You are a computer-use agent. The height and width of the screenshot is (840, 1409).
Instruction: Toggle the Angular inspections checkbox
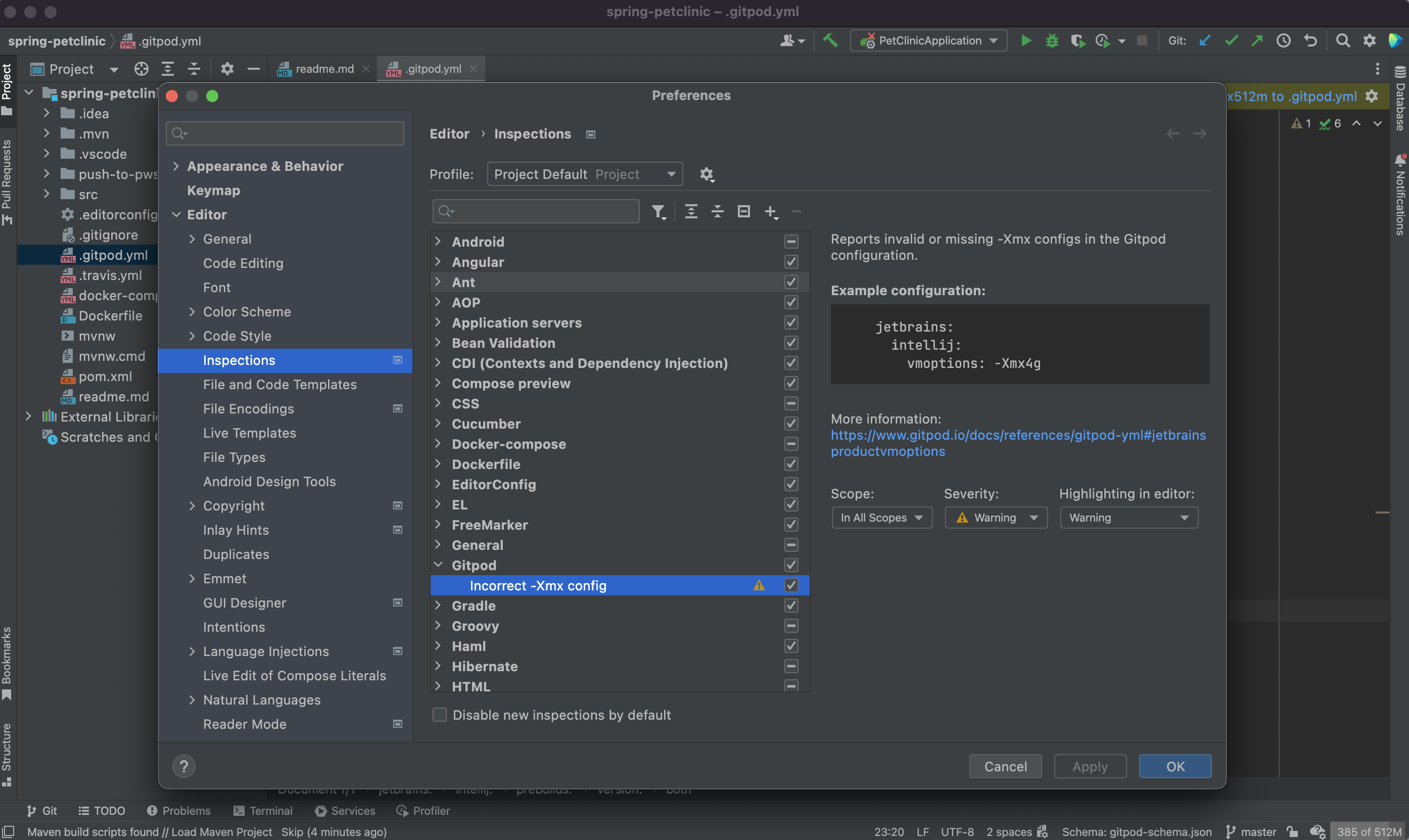[x=791, y=262]
